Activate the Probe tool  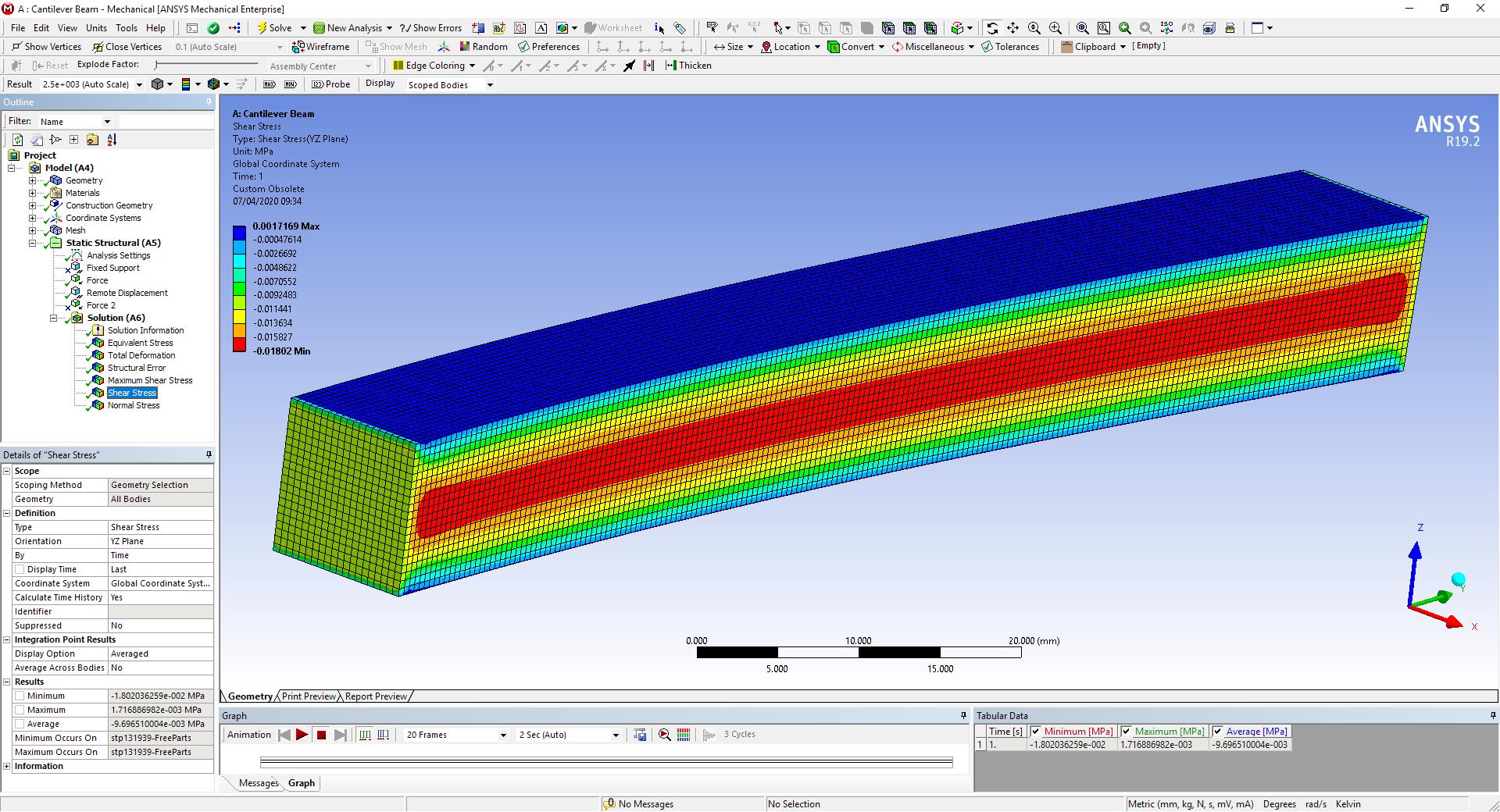pos(331,84)
